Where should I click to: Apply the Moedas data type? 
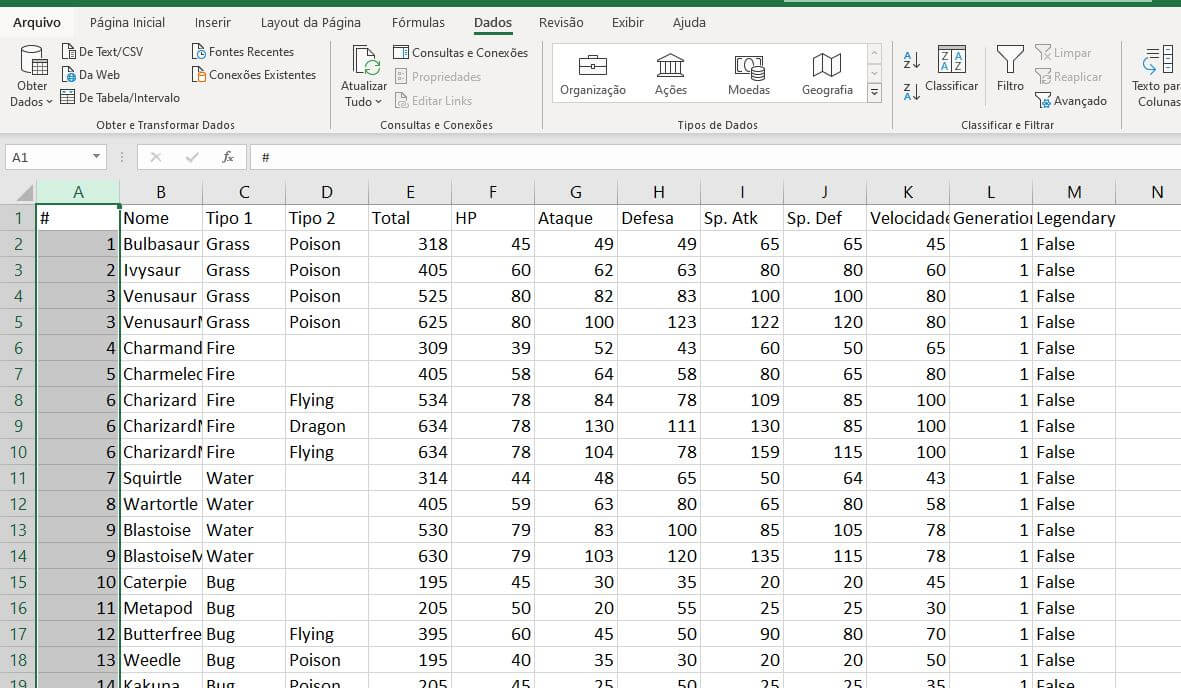tap(747, 70)
